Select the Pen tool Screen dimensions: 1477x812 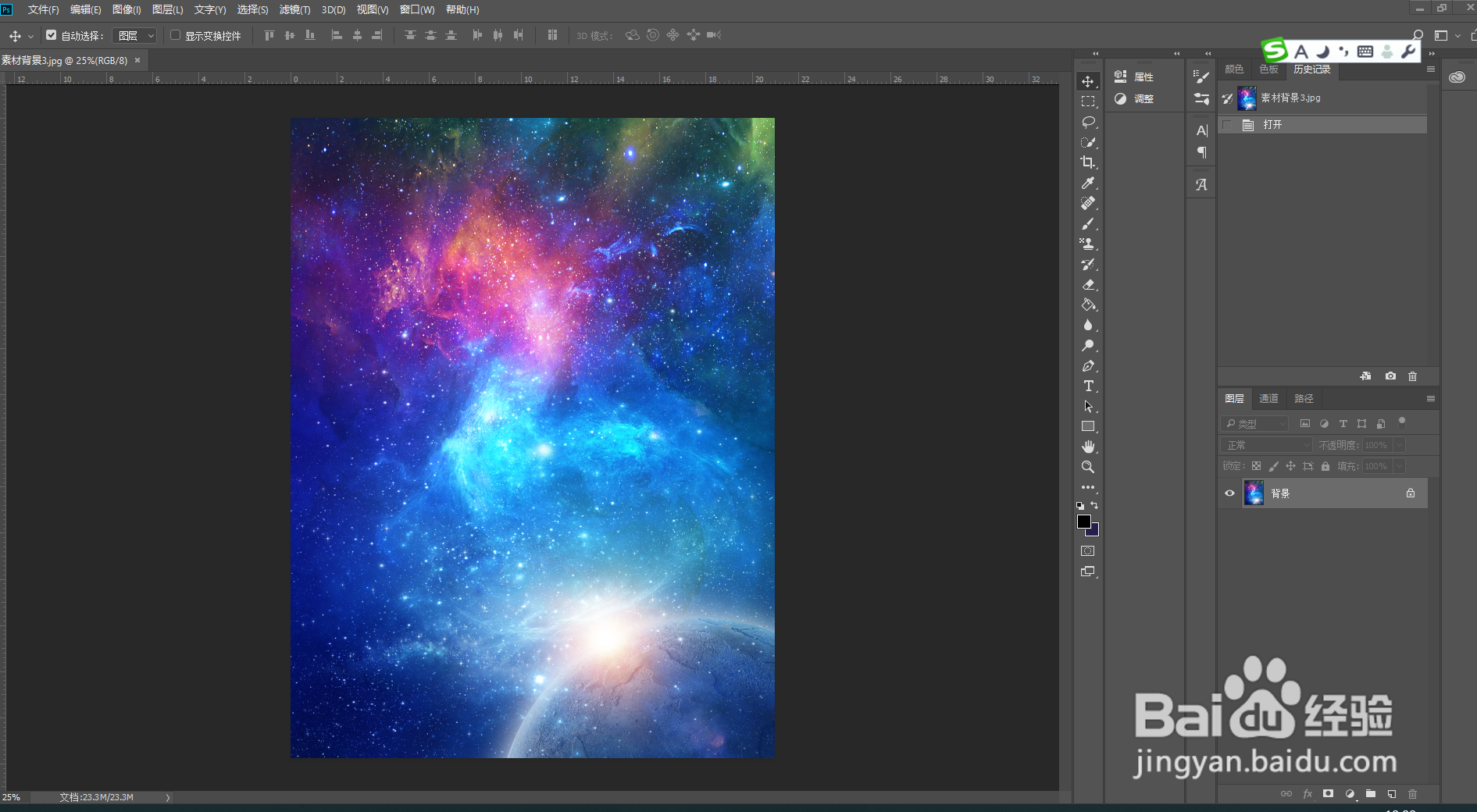[x=1088, y=365]
